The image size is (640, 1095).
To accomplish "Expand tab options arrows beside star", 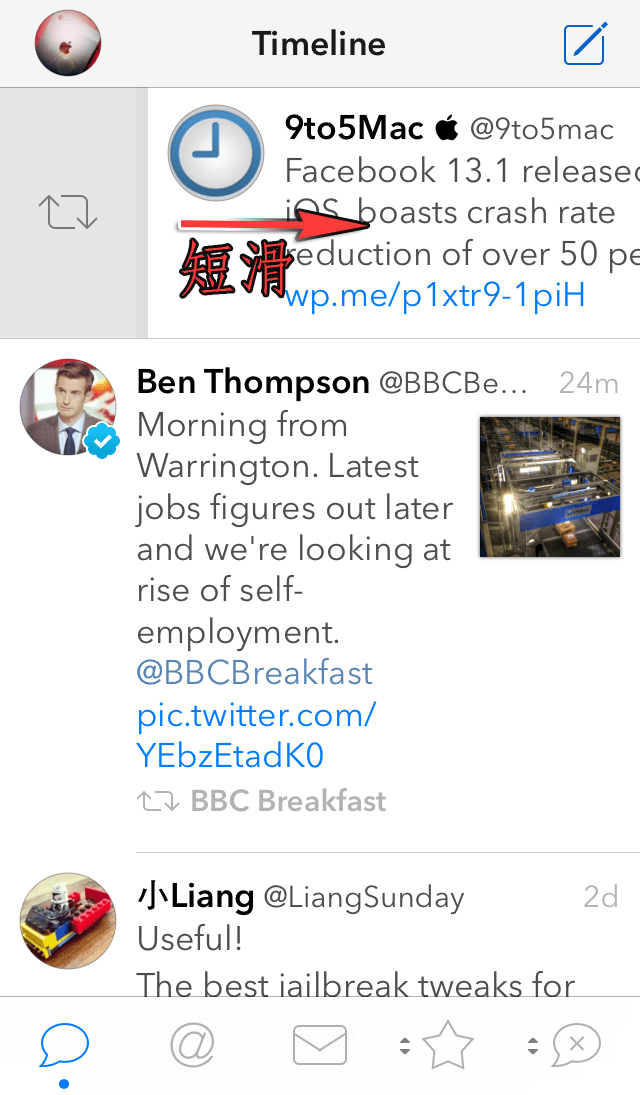I will click(x=405, y=1046).
